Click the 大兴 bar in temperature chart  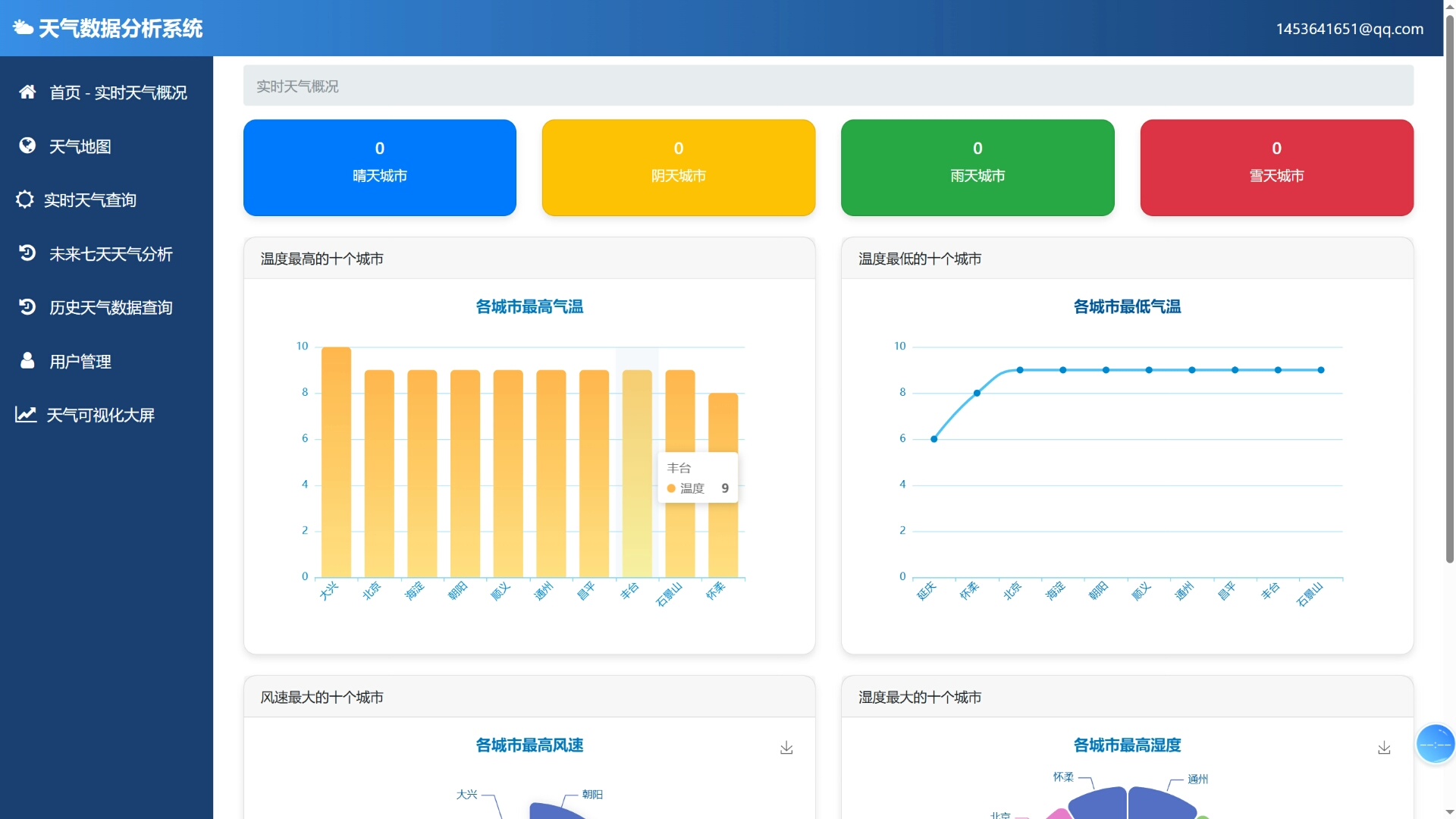[x=336, y=463]
